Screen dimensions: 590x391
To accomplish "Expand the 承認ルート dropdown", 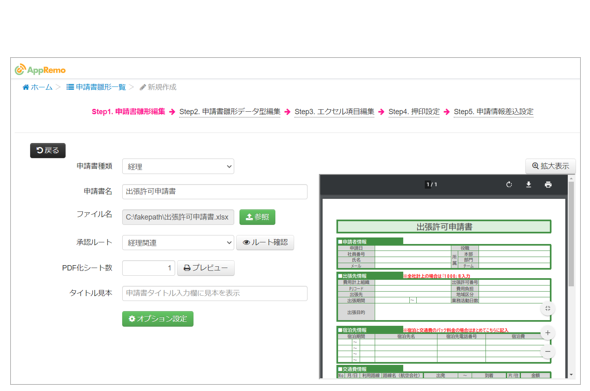I will (x=178, y=243).
